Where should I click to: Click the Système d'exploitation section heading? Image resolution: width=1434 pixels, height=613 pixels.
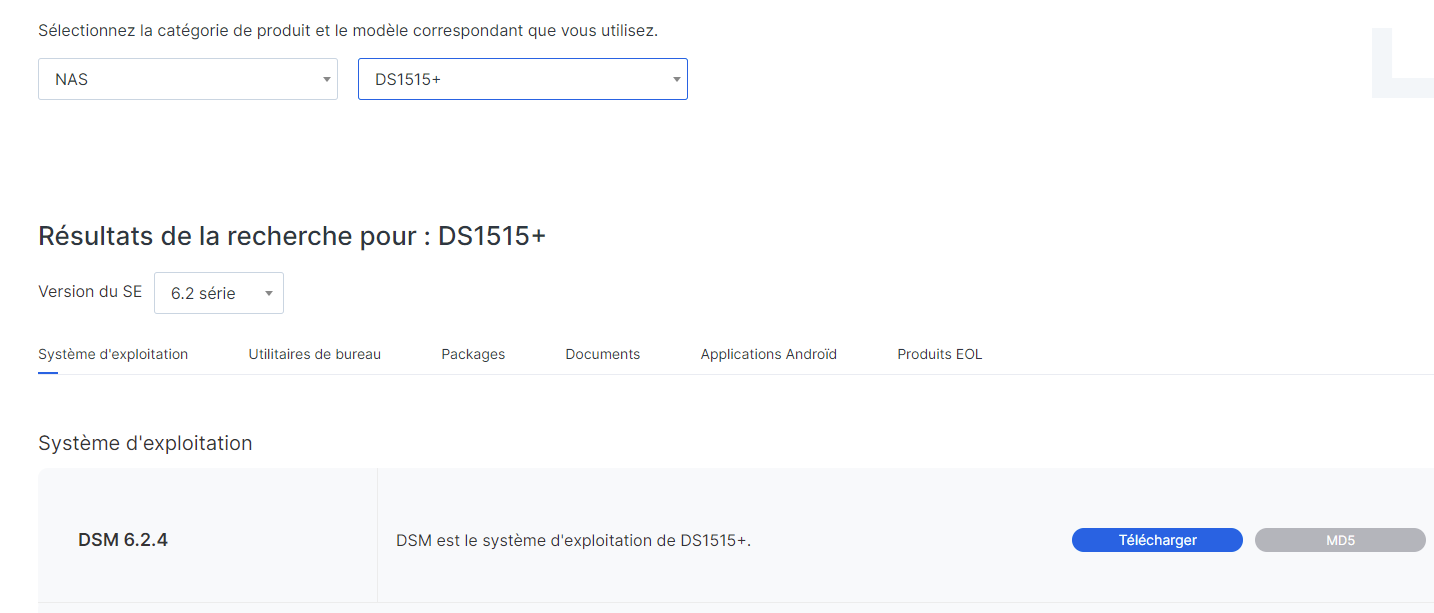coord(145,443)
